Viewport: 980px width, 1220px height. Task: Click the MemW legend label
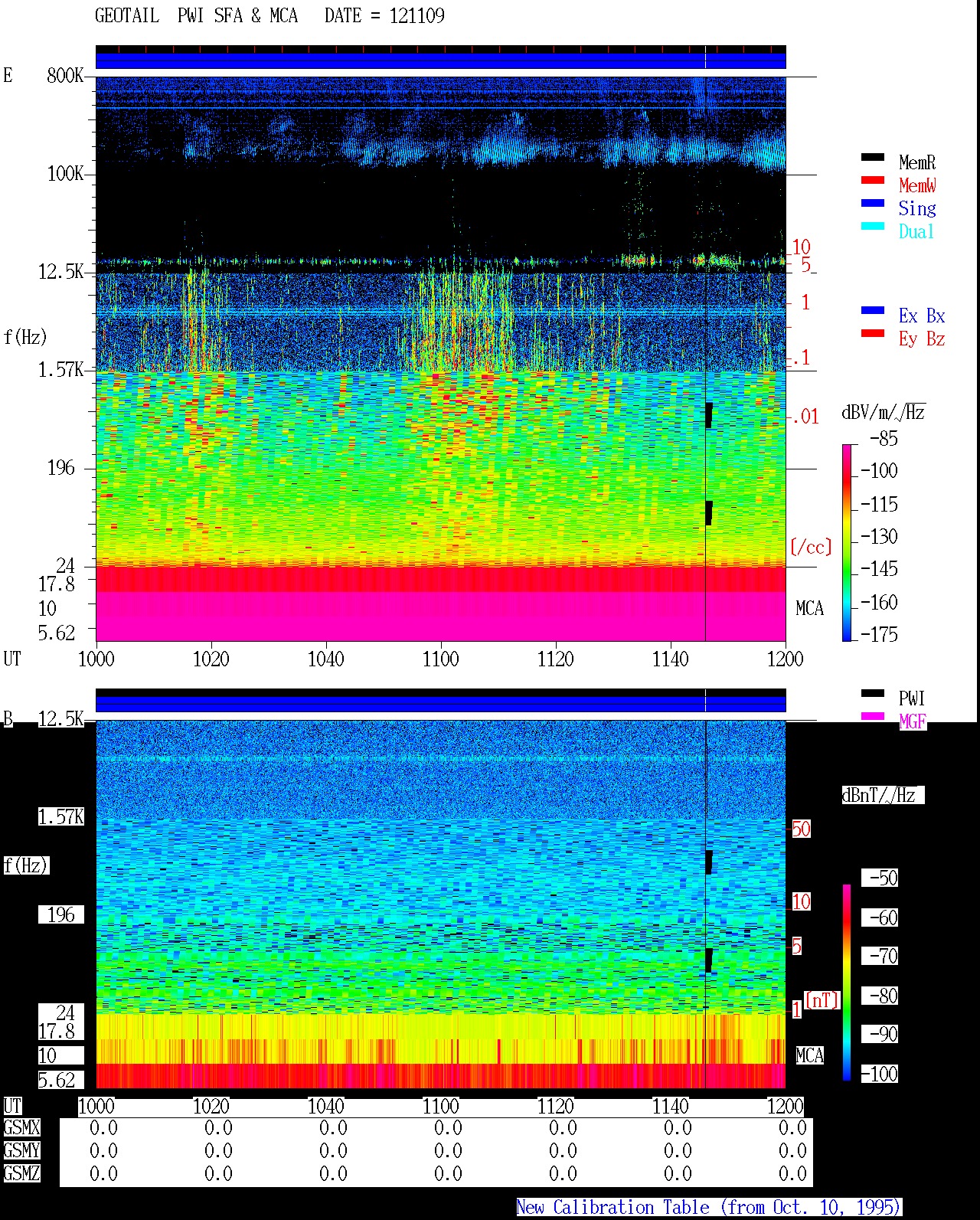pos(917,185)
